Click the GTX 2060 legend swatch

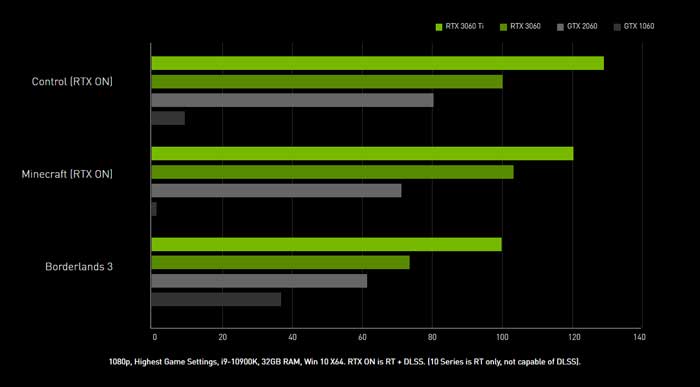(560, 27)
